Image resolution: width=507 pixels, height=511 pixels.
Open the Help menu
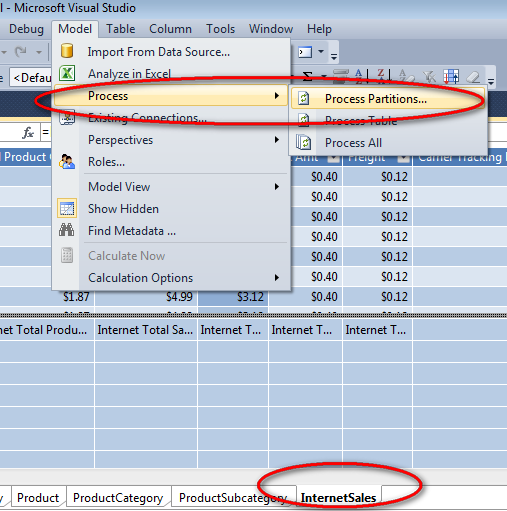click(319, 29)
